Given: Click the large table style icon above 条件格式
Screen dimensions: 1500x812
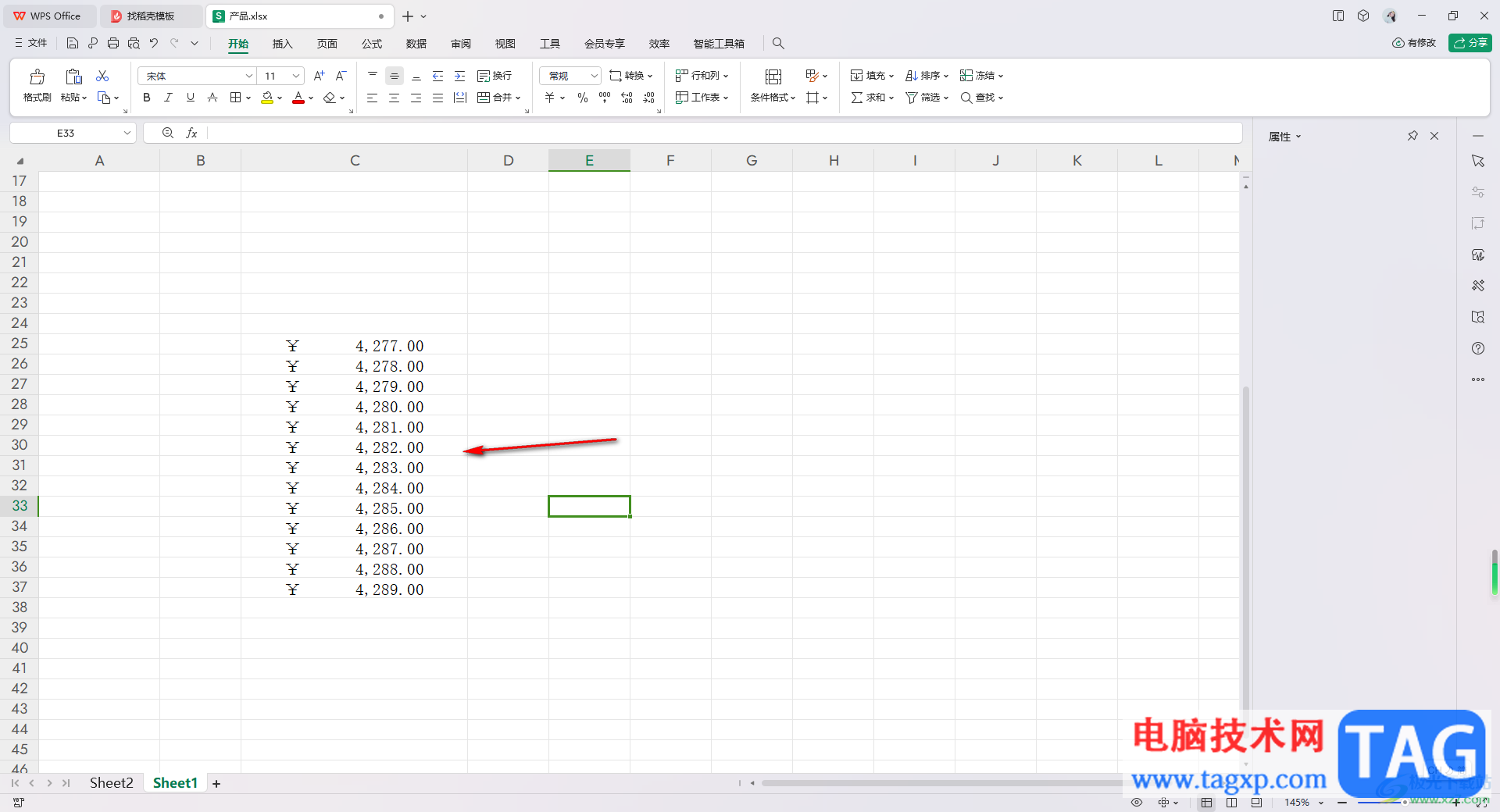Looking at the screenshot, I should coord(773,77).
